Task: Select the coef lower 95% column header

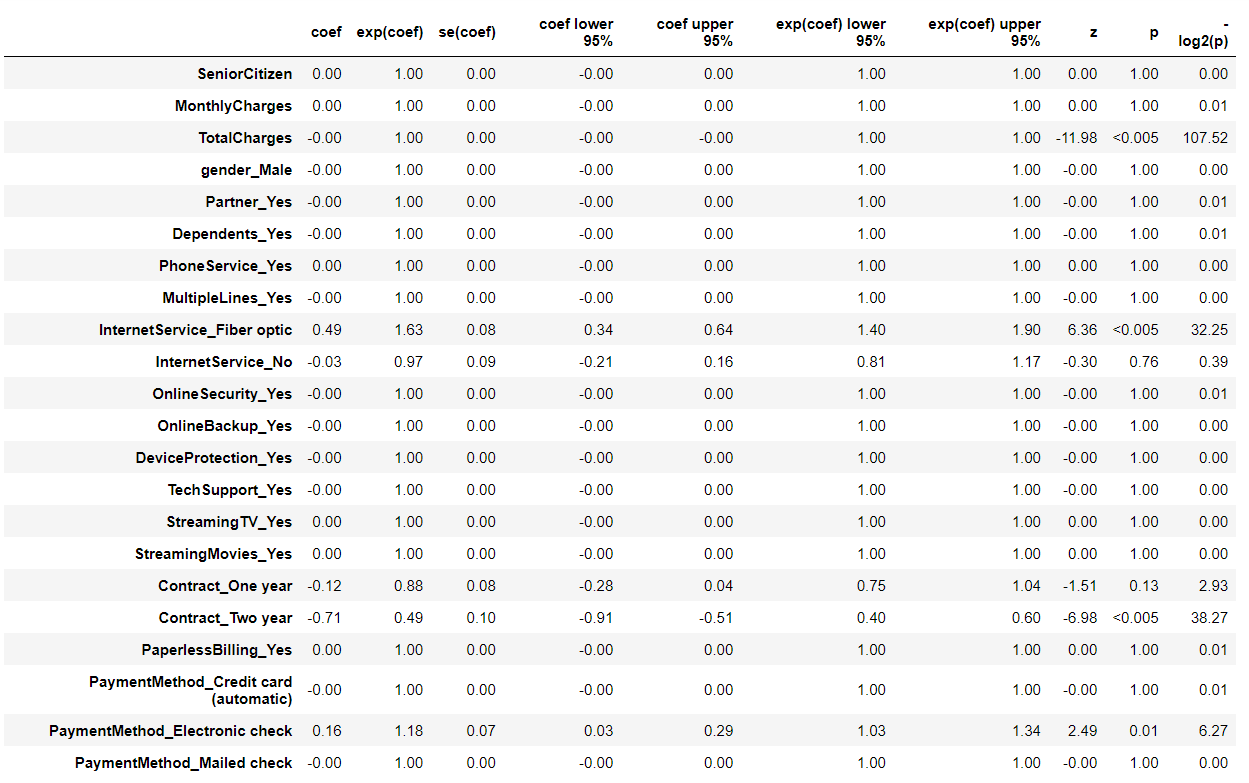Action: click(576, 32)
